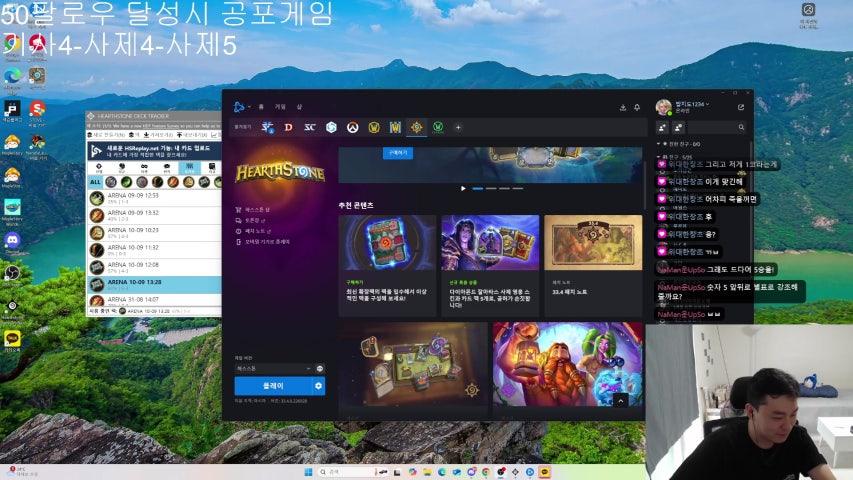Select the highlighted arena mode tab in Deck Tracker

(x=189, y=167)
